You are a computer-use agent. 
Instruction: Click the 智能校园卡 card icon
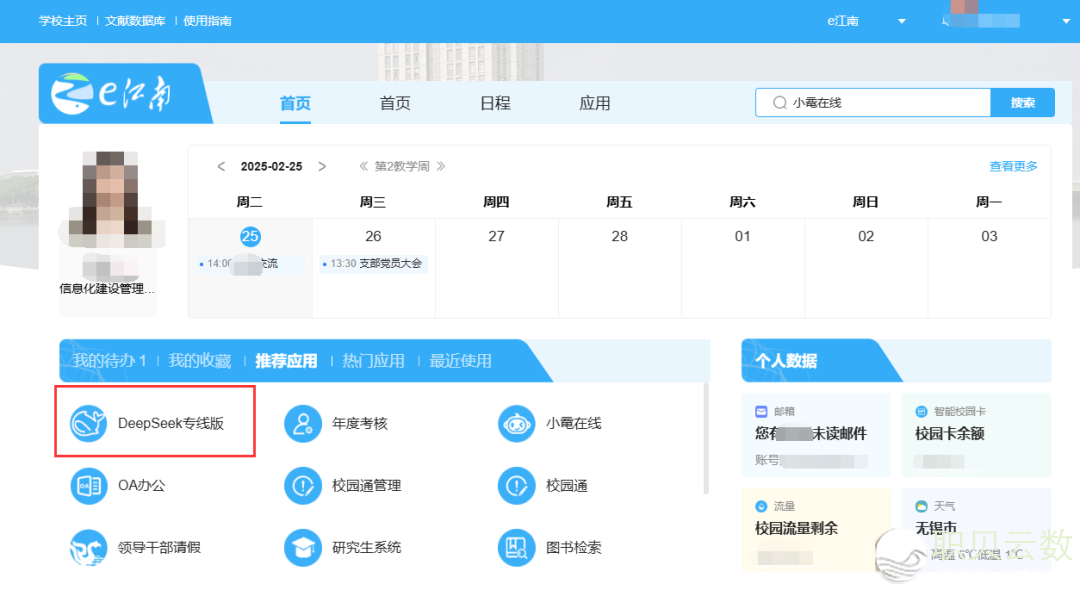pyautogui.click(x=921, y=412)
